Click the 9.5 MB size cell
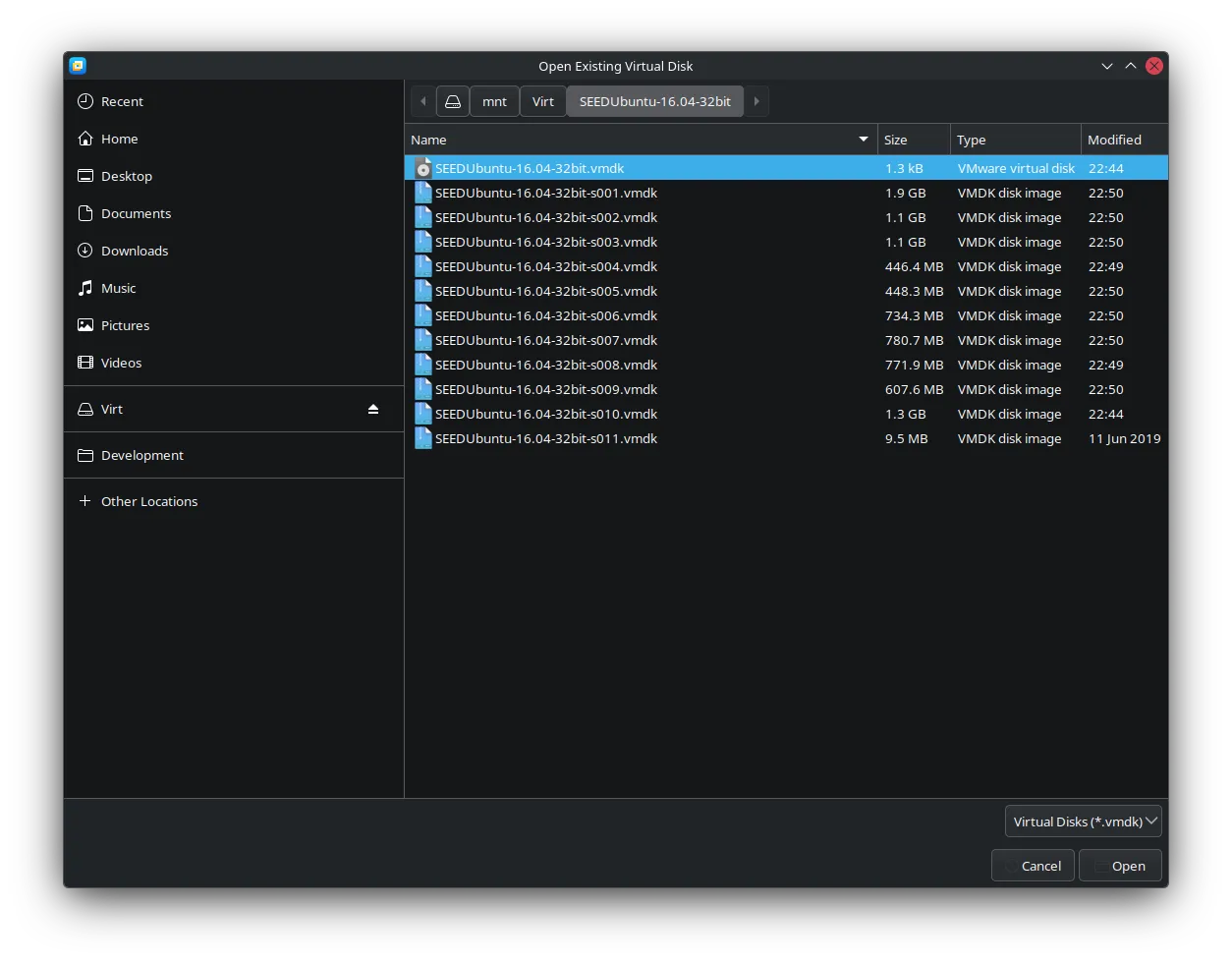 906,438
